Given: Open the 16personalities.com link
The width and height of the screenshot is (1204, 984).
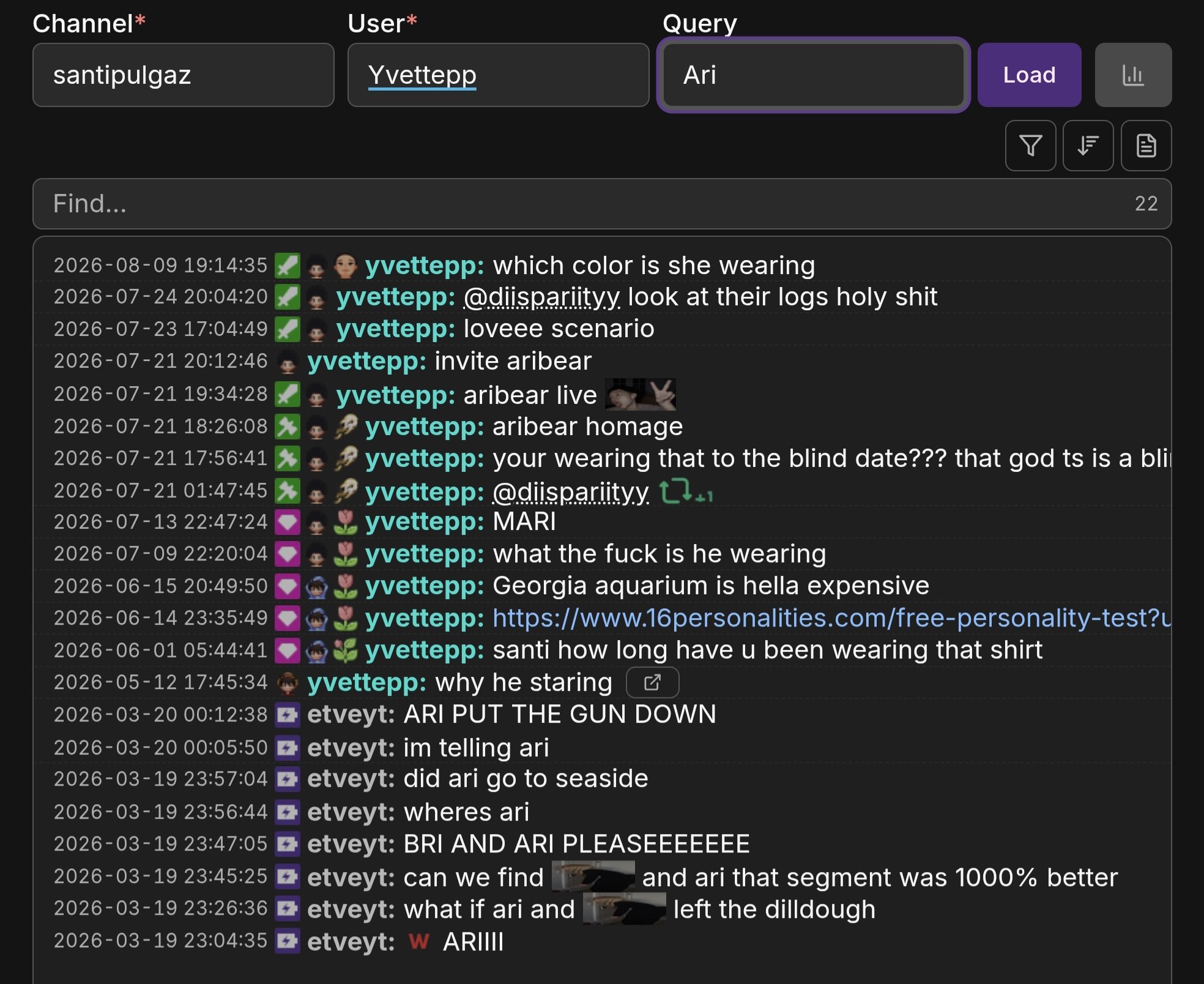Looking at the screenshot, I should coord(832,618).
